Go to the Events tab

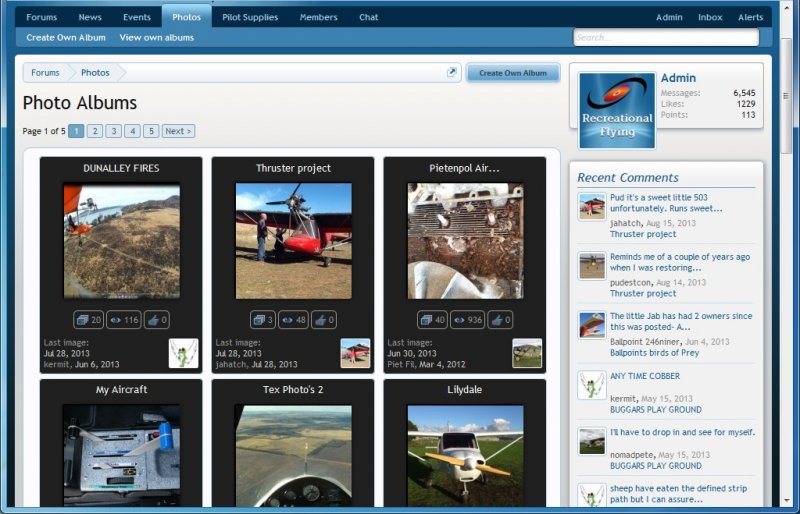click(137, 17)
